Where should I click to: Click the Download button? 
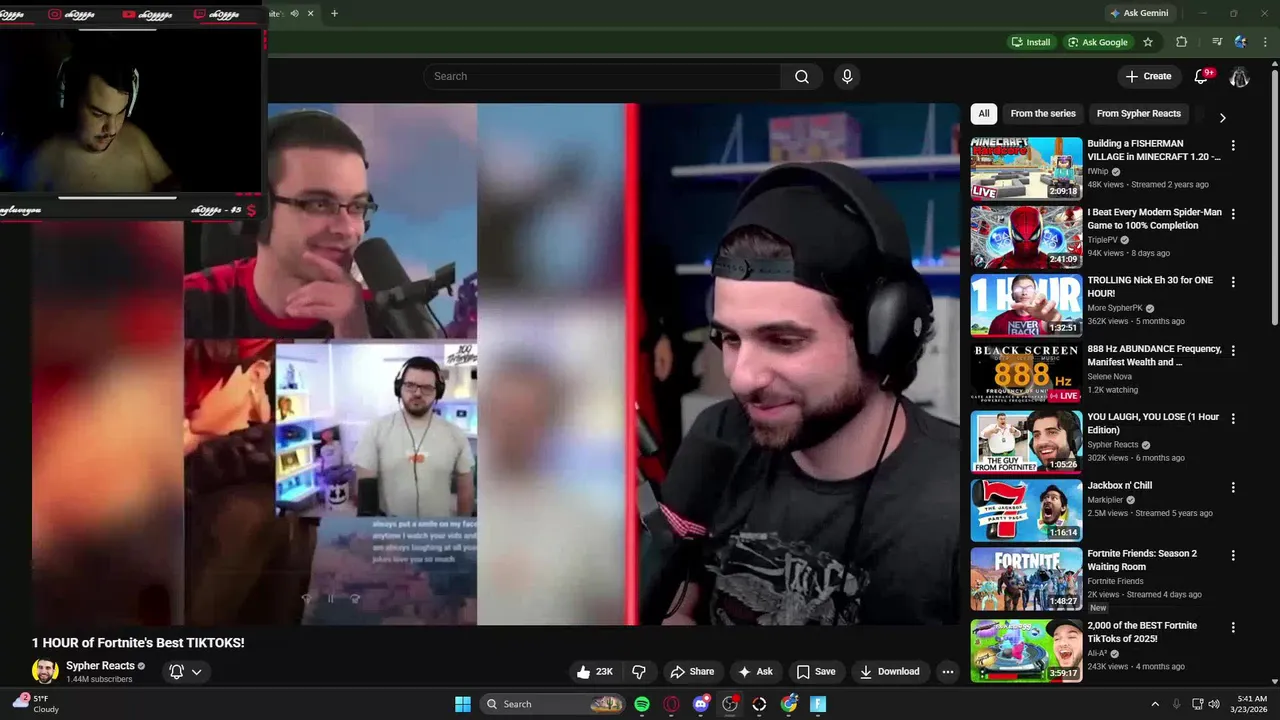point(890,672)
